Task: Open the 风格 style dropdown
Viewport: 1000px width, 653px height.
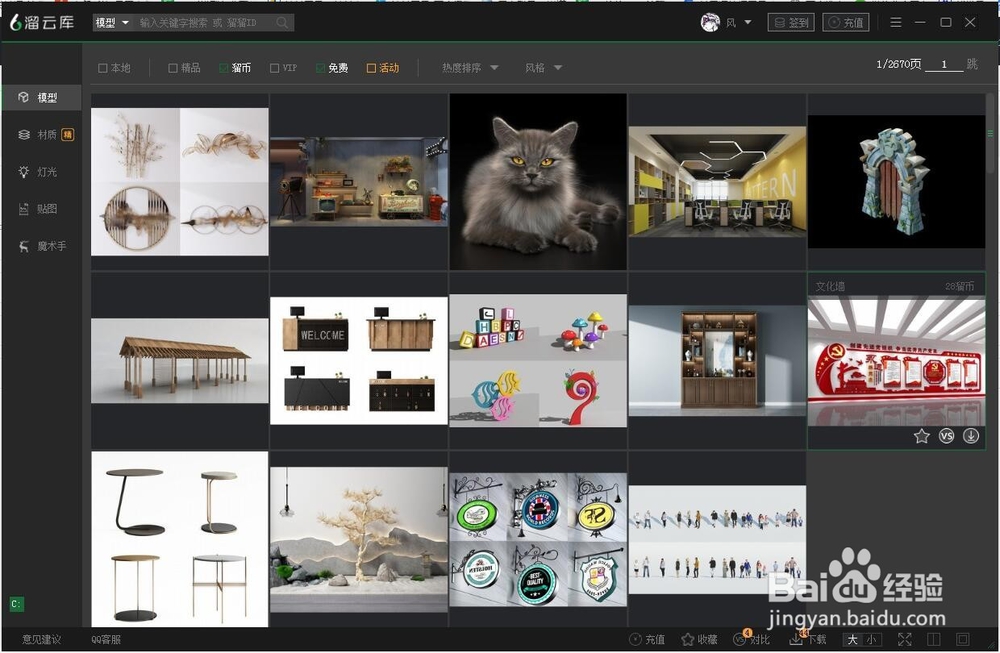Action: [x=543, y=68]
